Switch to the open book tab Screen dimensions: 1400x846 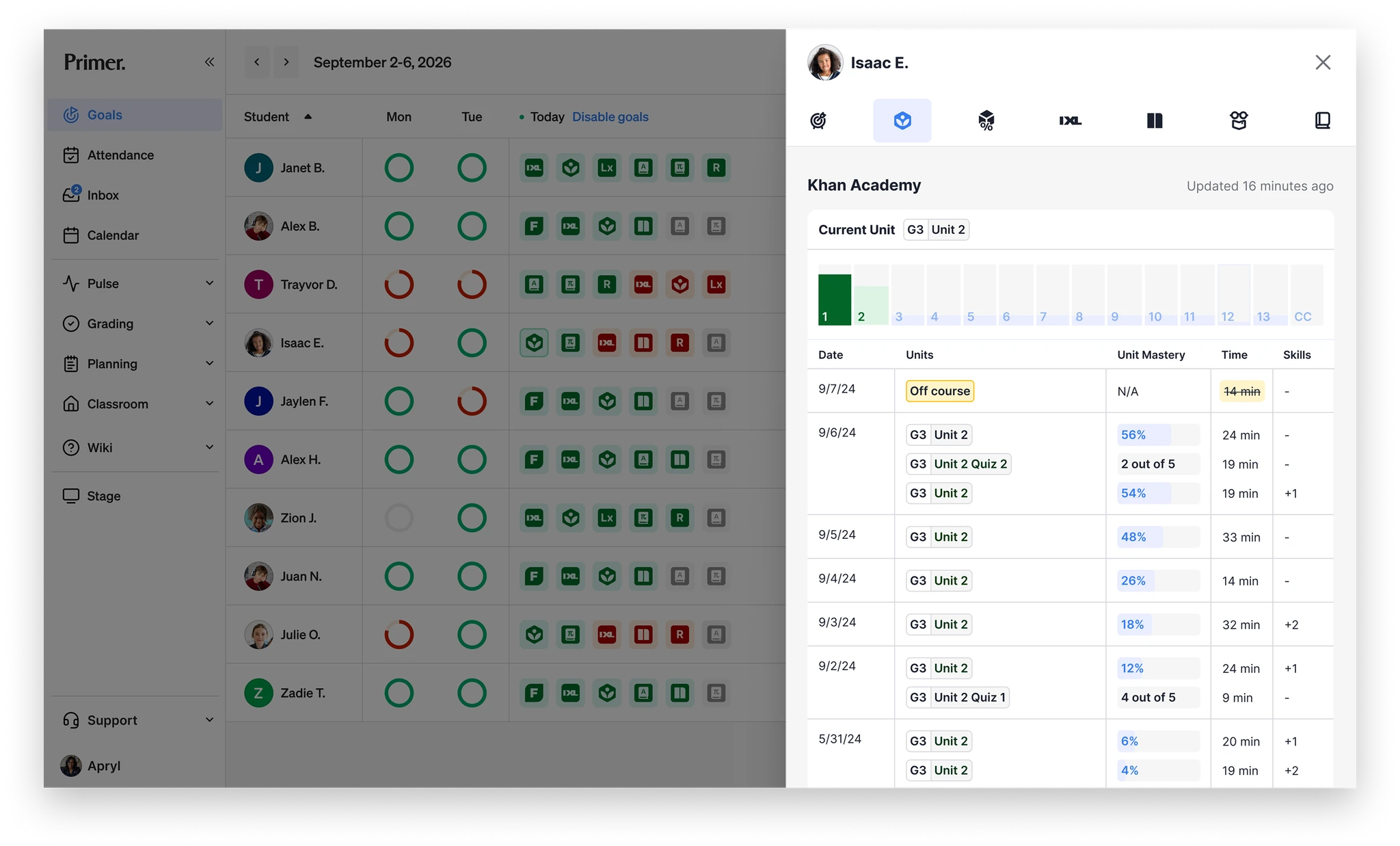tap(1155, 120)
